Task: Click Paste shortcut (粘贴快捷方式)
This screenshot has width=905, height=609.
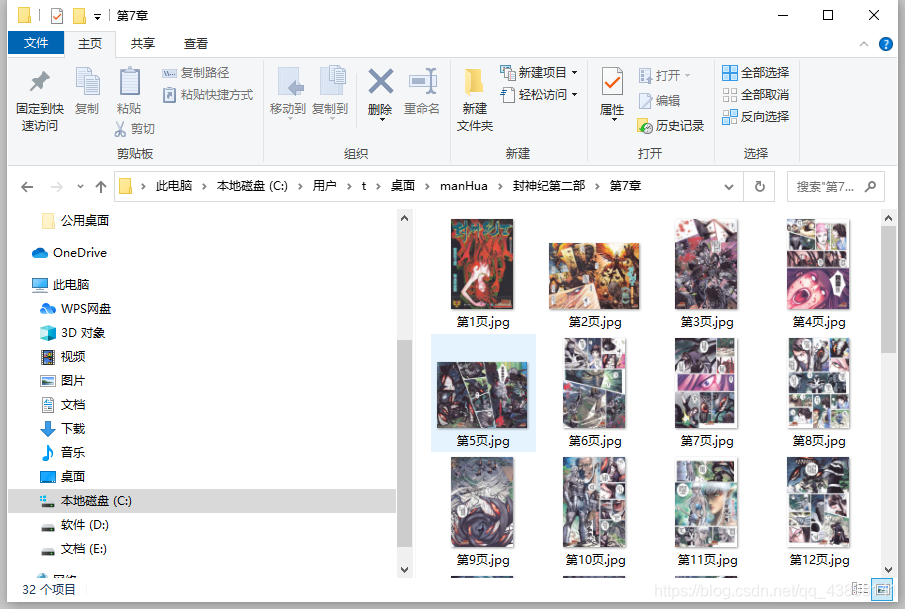Action: click(208, 95)
